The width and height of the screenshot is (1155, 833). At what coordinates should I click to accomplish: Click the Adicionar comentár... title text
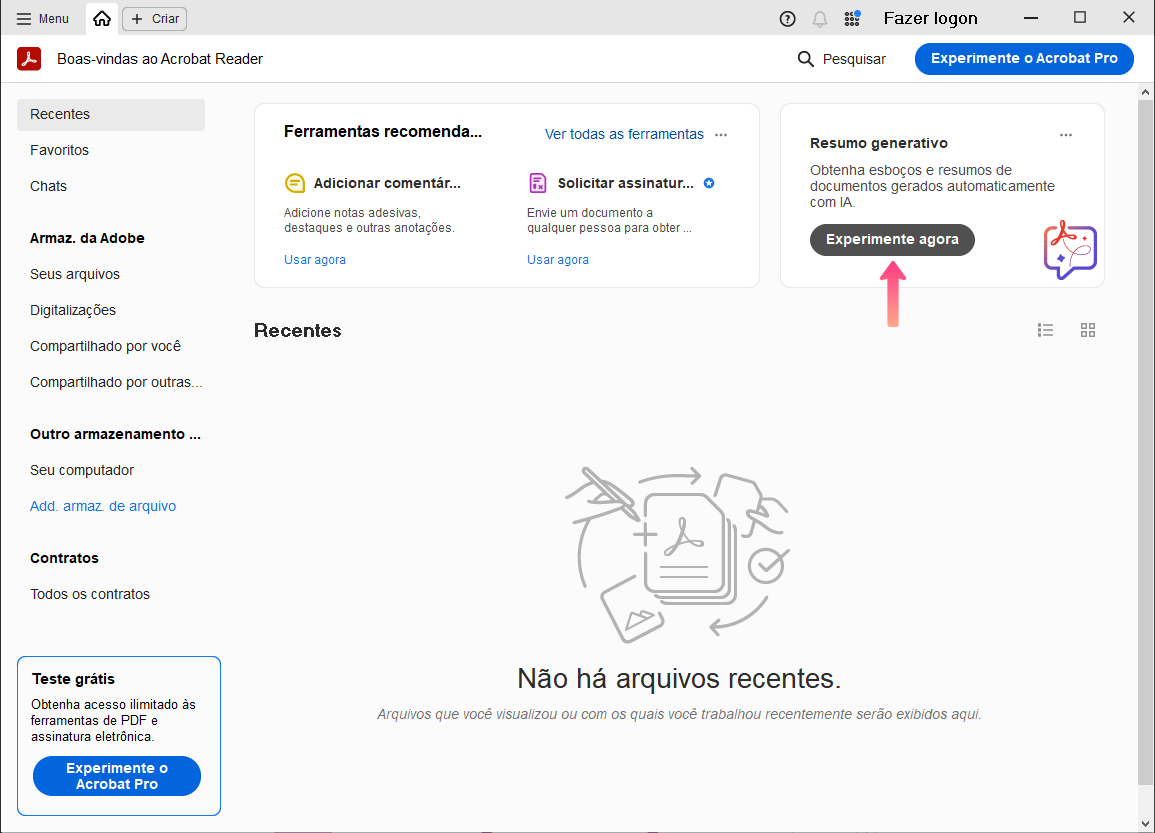click(x=387, y=183)
